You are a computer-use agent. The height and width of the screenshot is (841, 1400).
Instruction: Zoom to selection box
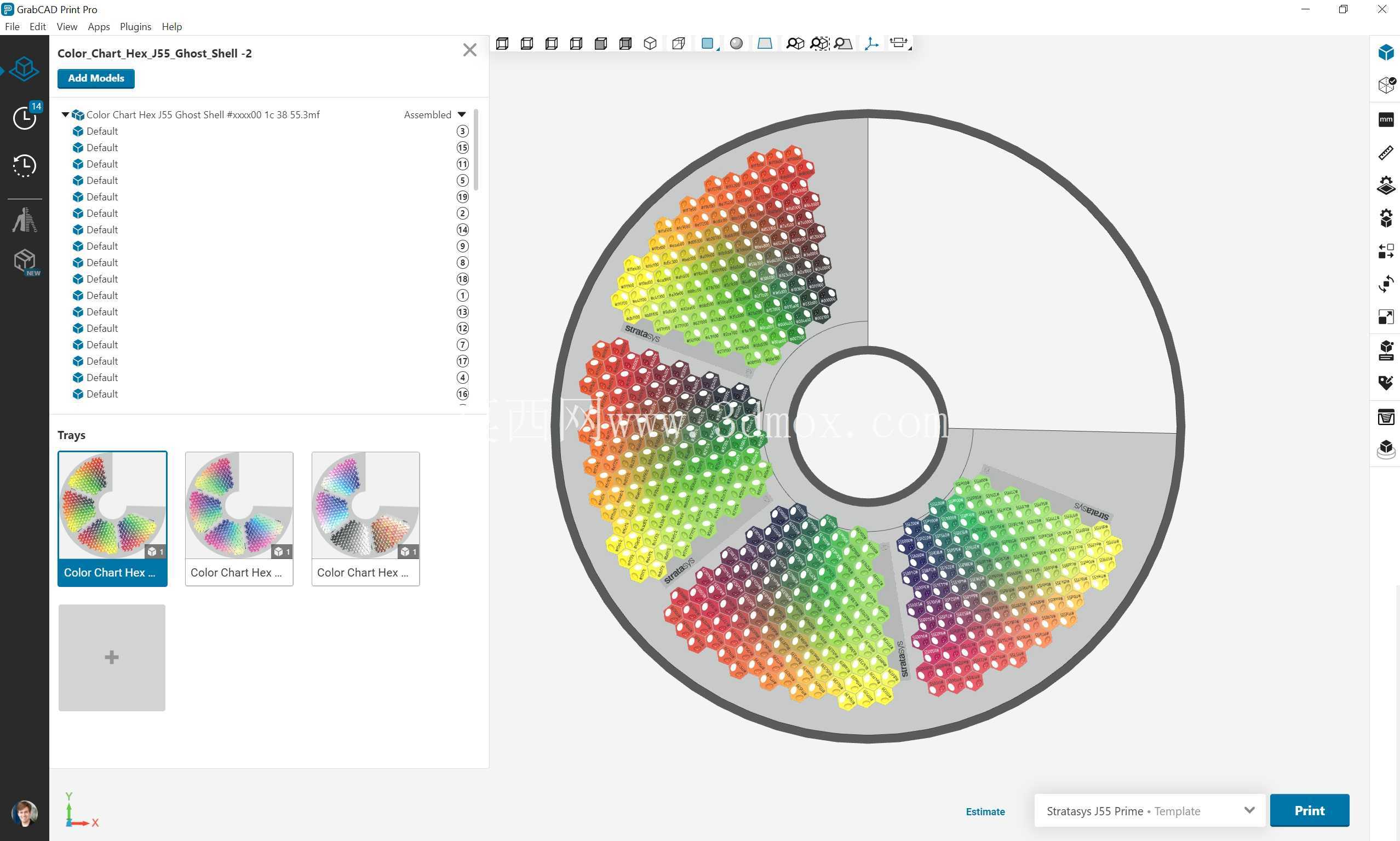pos(819,44)
